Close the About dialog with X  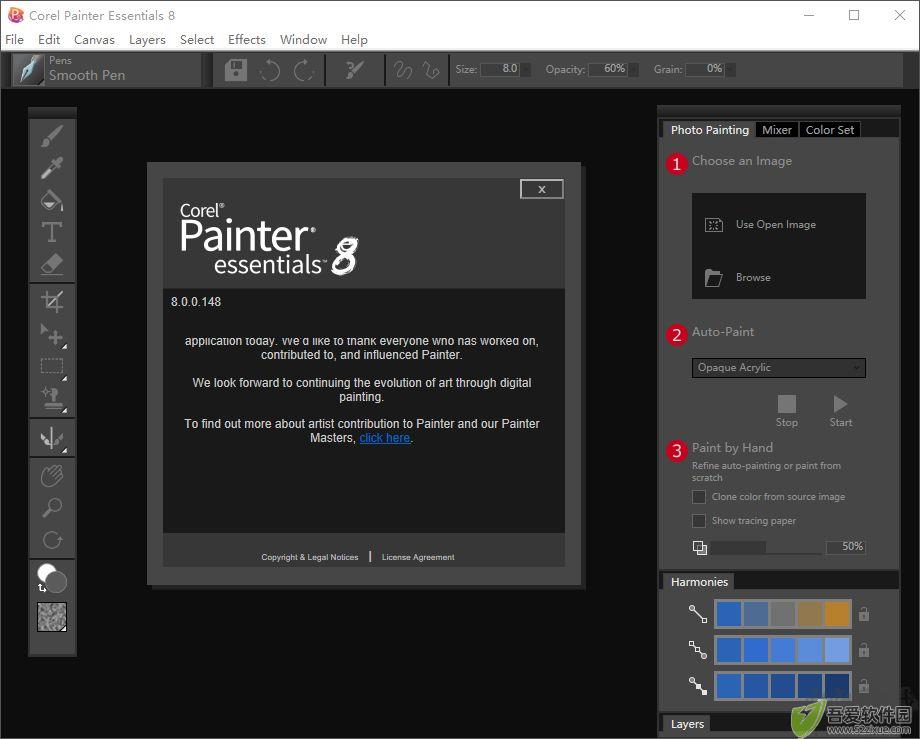click(542, 189)
